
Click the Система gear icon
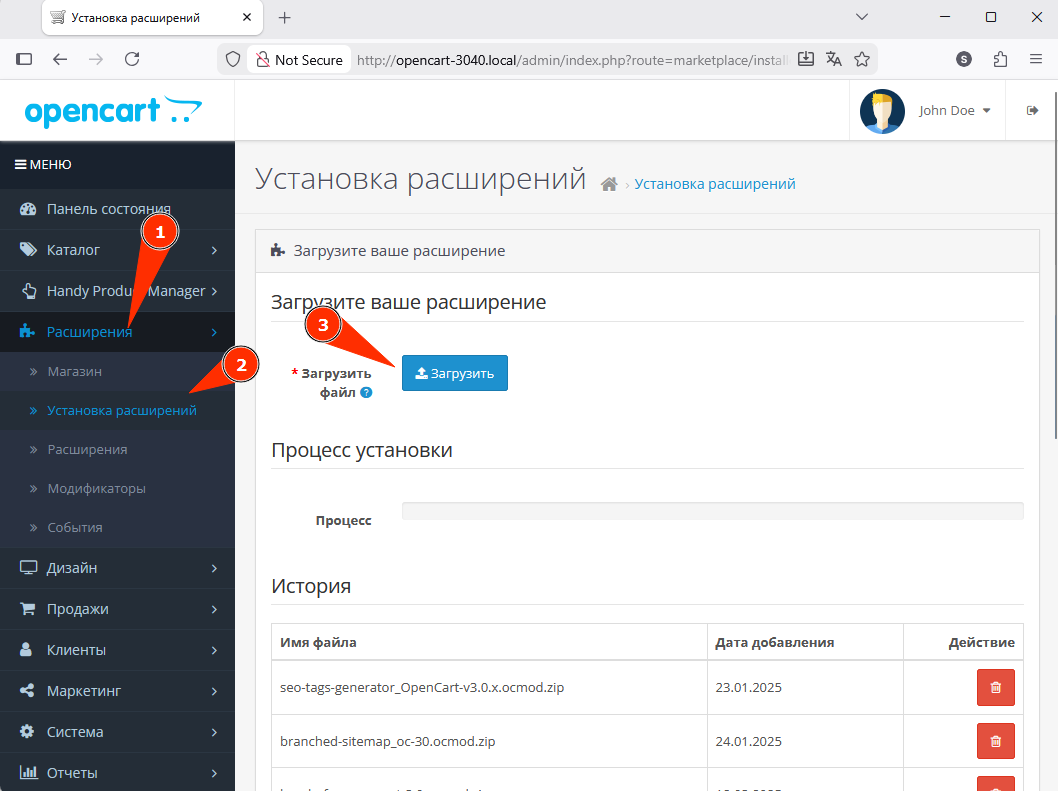pos(27,732)
